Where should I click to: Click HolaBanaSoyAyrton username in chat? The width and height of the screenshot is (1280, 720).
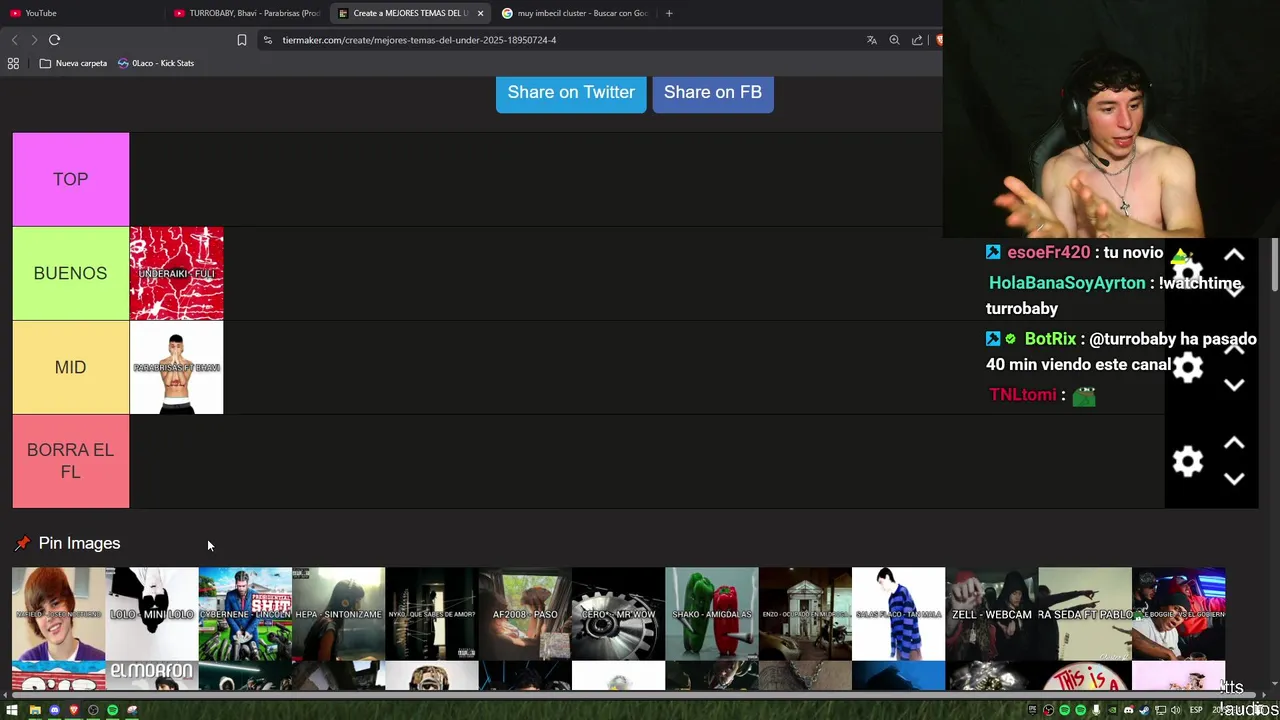tap(1067, 283)
